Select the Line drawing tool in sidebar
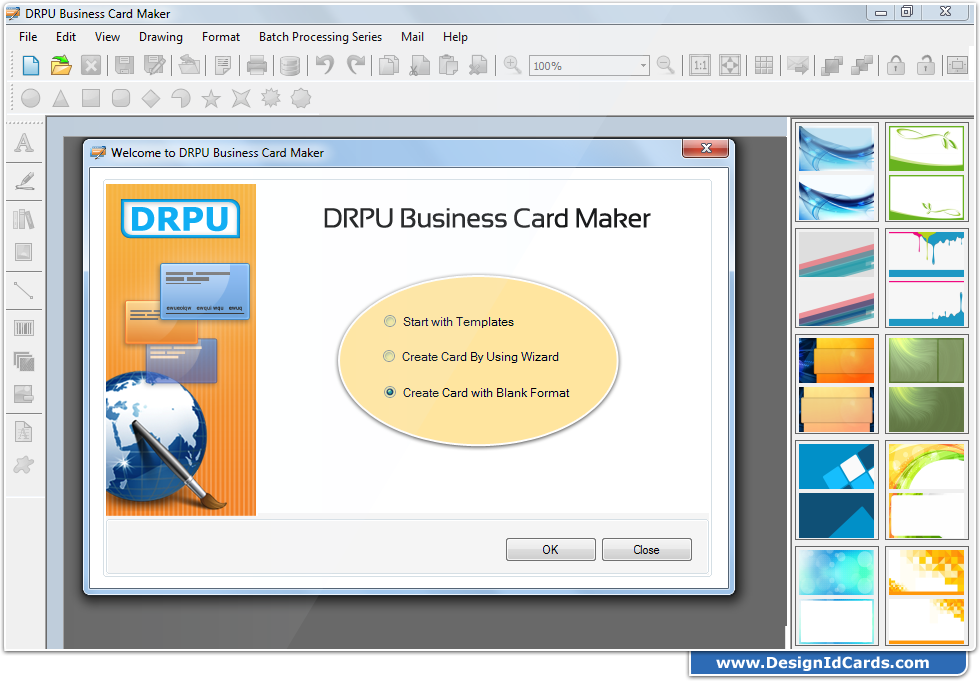This screenshot has width=980, height=681. [x=24, y=291]
